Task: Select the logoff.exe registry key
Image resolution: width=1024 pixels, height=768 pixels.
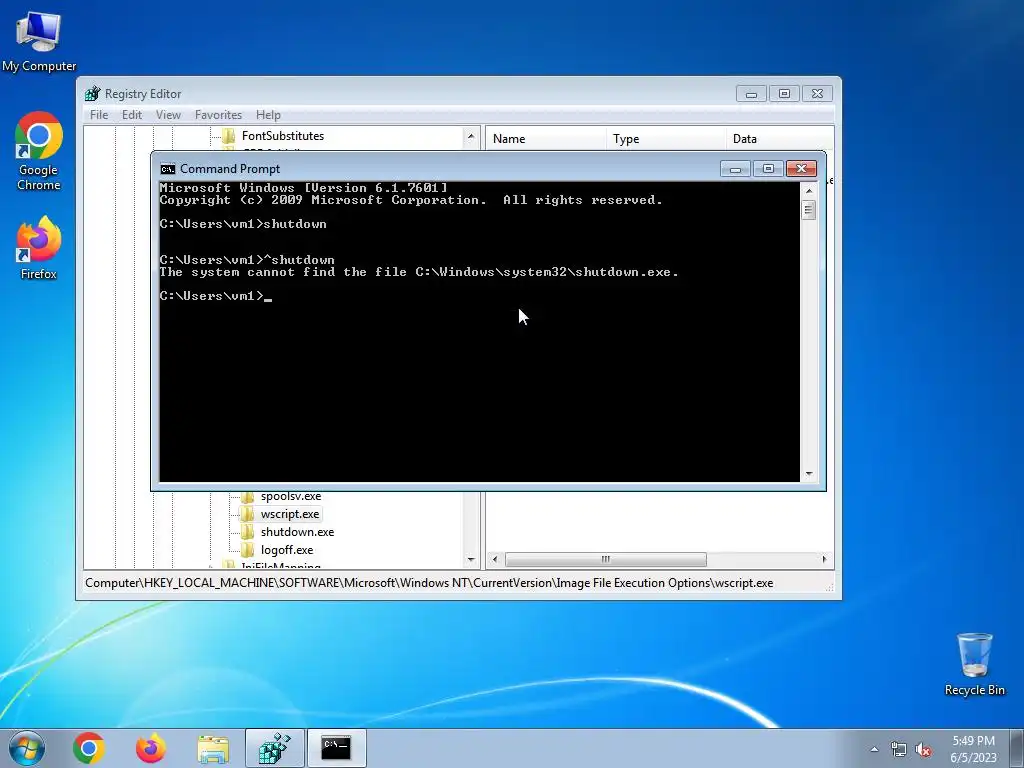Action: pyautogui.click(x=287, y=550)
